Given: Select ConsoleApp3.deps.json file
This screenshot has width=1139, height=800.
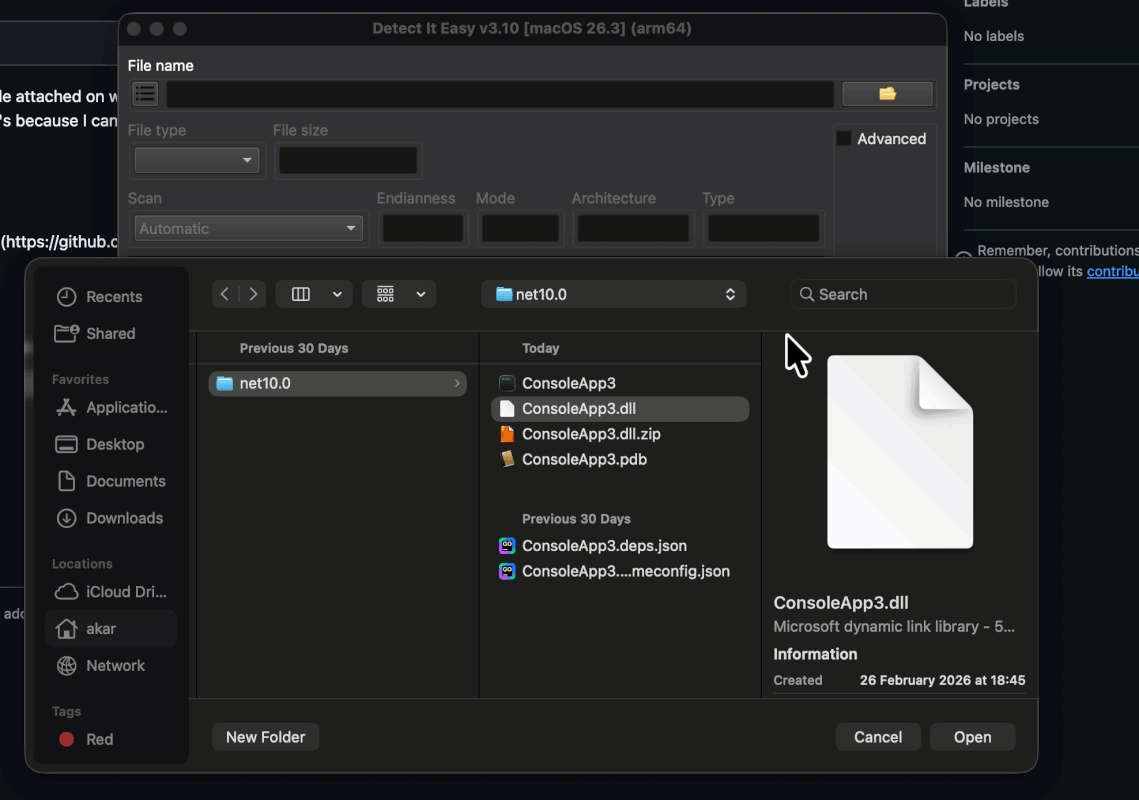Looking at the screenshot, I should click(620, 546).
